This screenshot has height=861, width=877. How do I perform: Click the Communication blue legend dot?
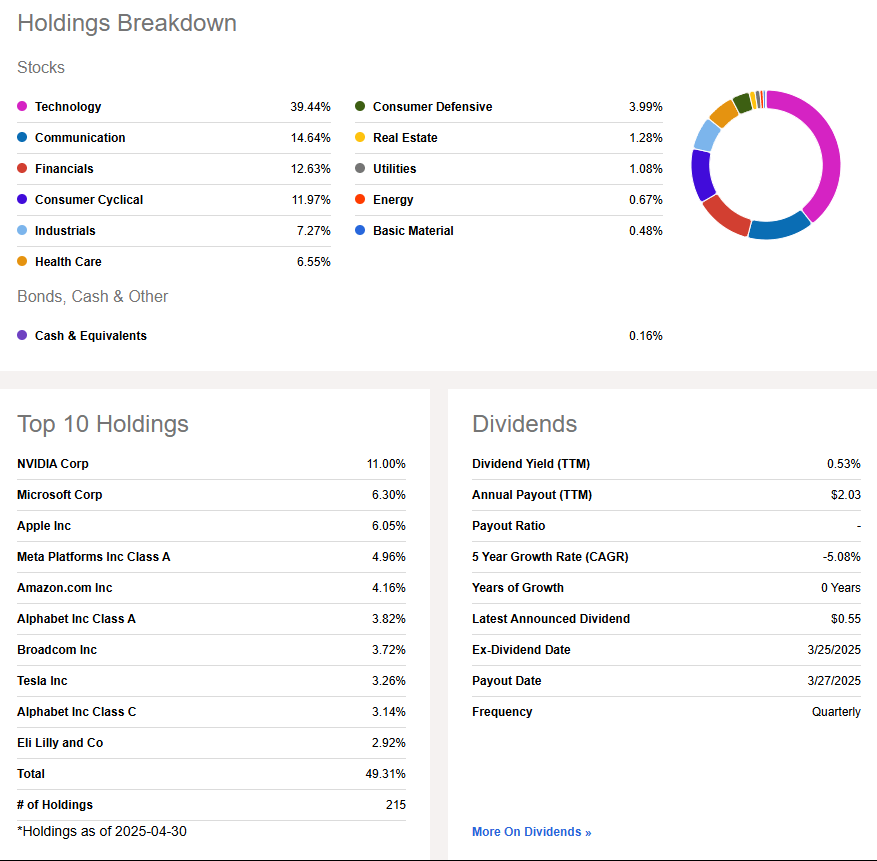click(x=22, y=138)
